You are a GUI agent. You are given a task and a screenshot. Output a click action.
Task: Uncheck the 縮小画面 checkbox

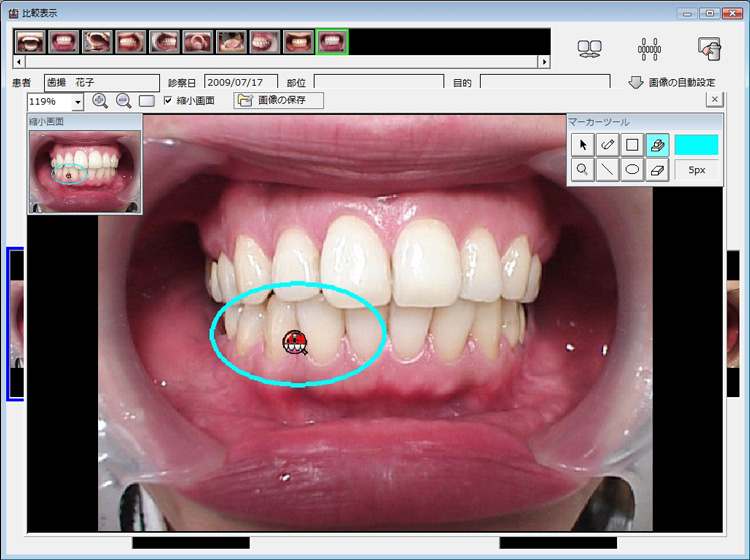pos(168,100)
